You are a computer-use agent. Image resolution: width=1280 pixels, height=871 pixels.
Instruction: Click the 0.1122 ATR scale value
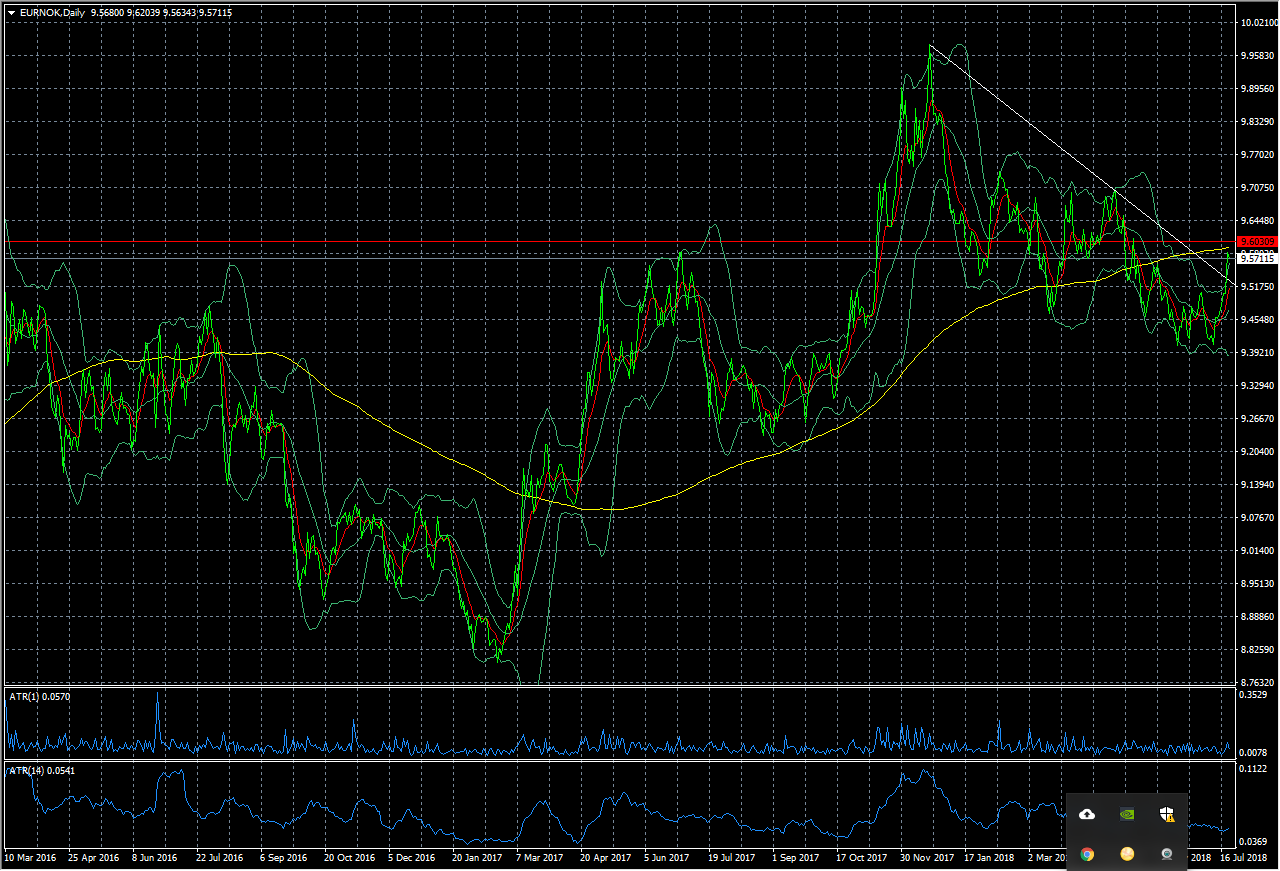(1253, 769)
